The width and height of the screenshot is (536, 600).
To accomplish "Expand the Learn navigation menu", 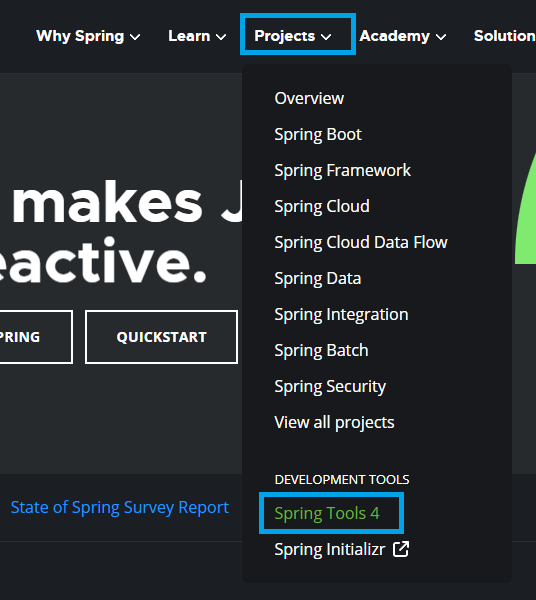I will (197, 36).
